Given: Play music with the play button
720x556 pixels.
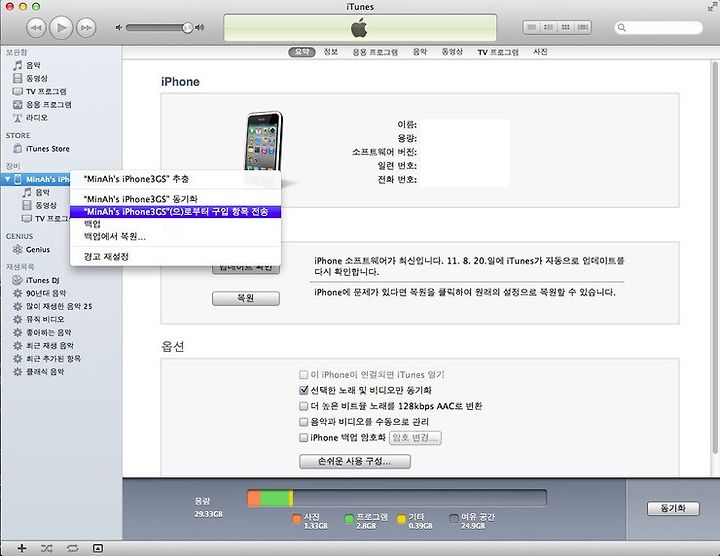Looking at the screenshot, I should [61, 28].
